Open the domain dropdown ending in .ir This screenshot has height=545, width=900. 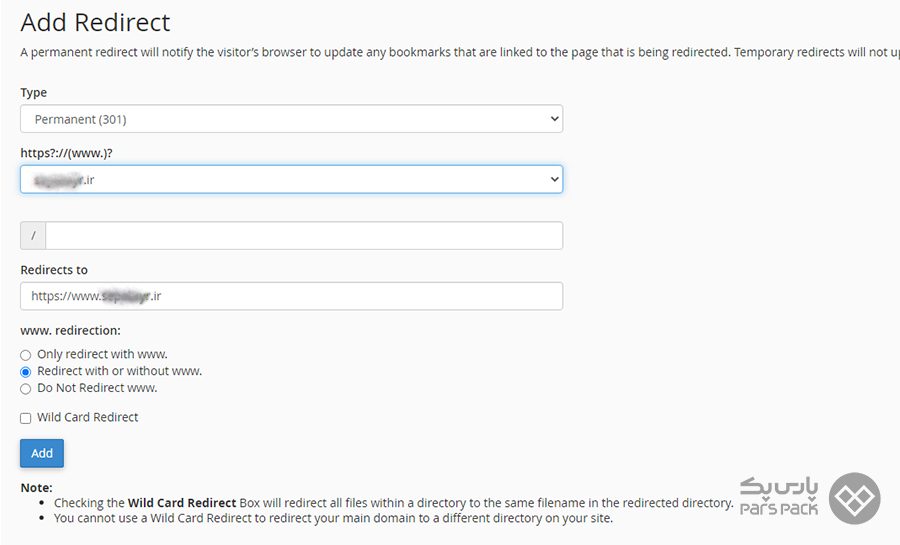pos(292,179)
